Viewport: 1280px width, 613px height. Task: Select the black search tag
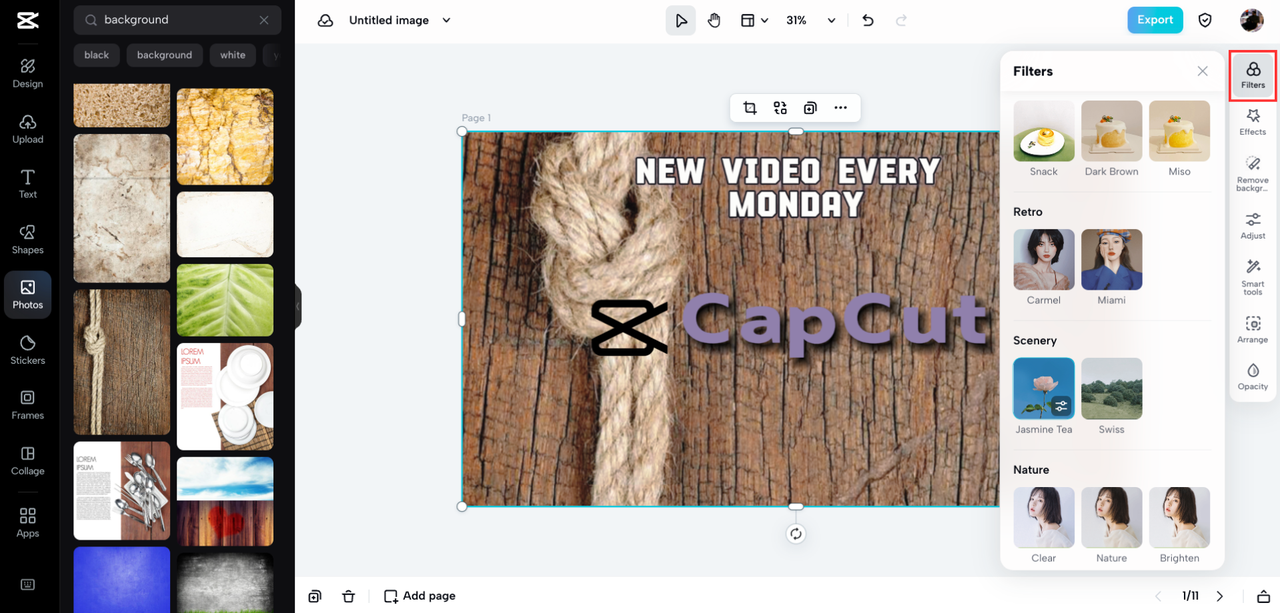[97, 55]
